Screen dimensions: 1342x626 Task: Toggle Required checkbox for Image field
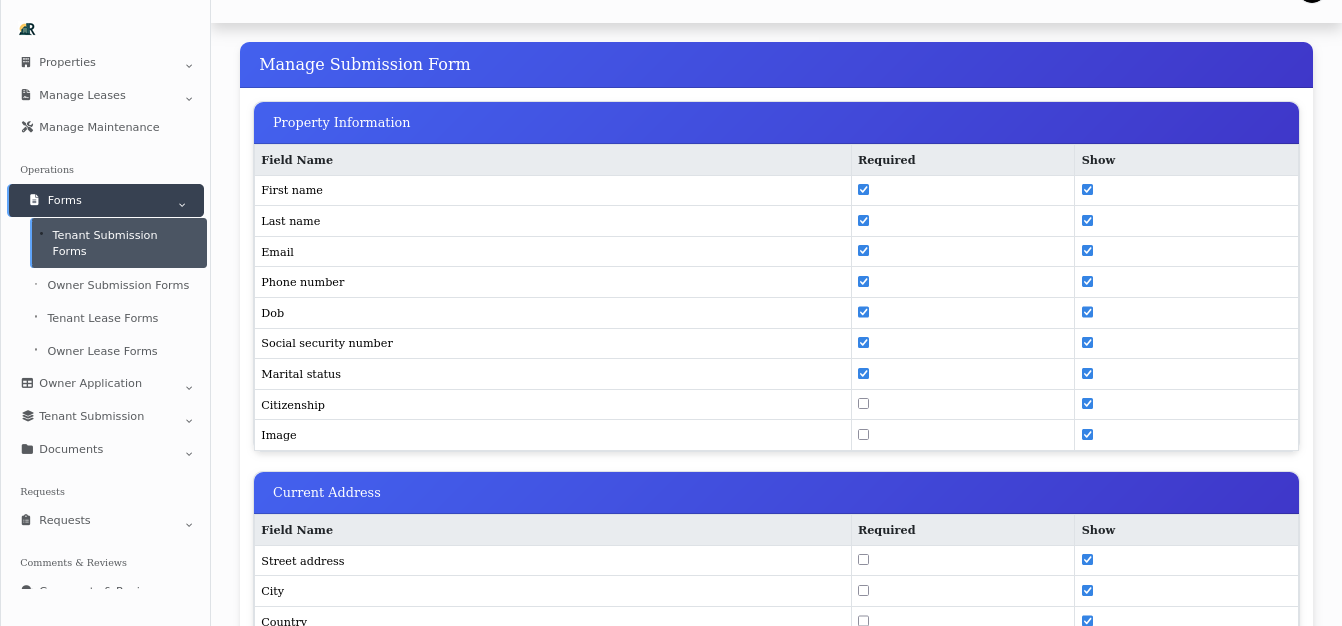tap(863, 434)
